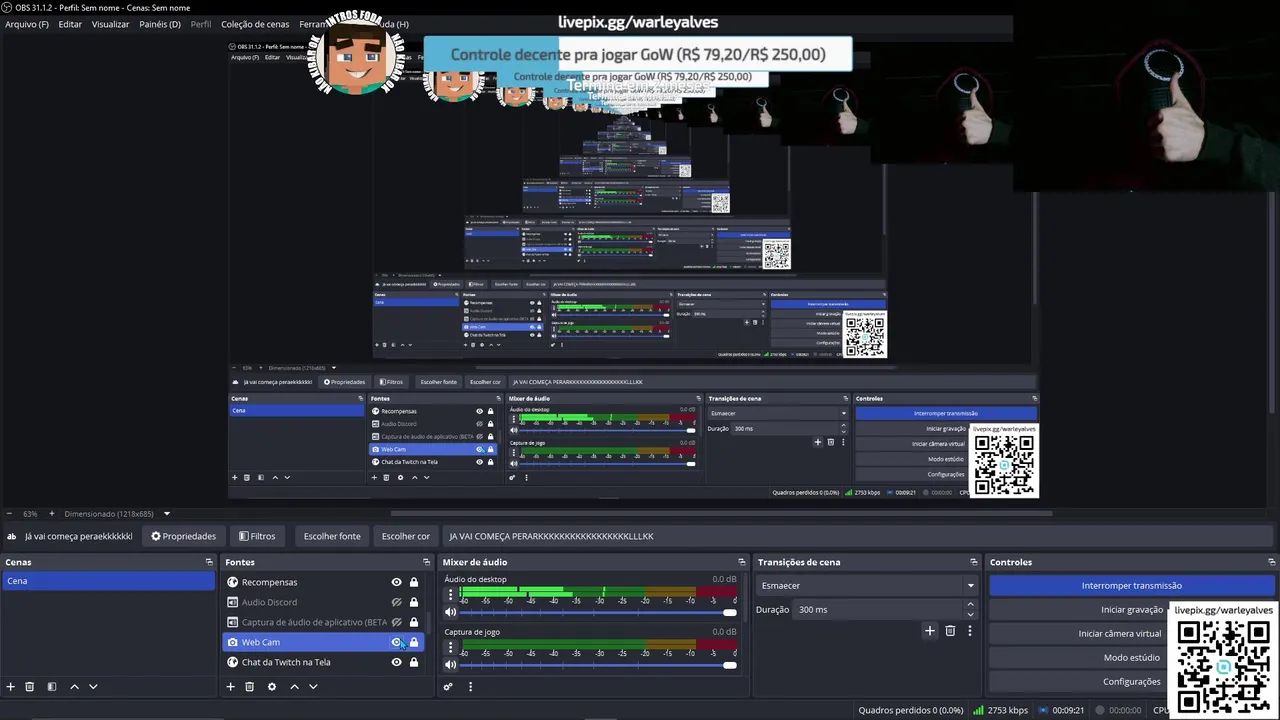Remove scene transition with trash icon
The width and height of the screenshot is (1280, 720).
(x=950, y=631)
